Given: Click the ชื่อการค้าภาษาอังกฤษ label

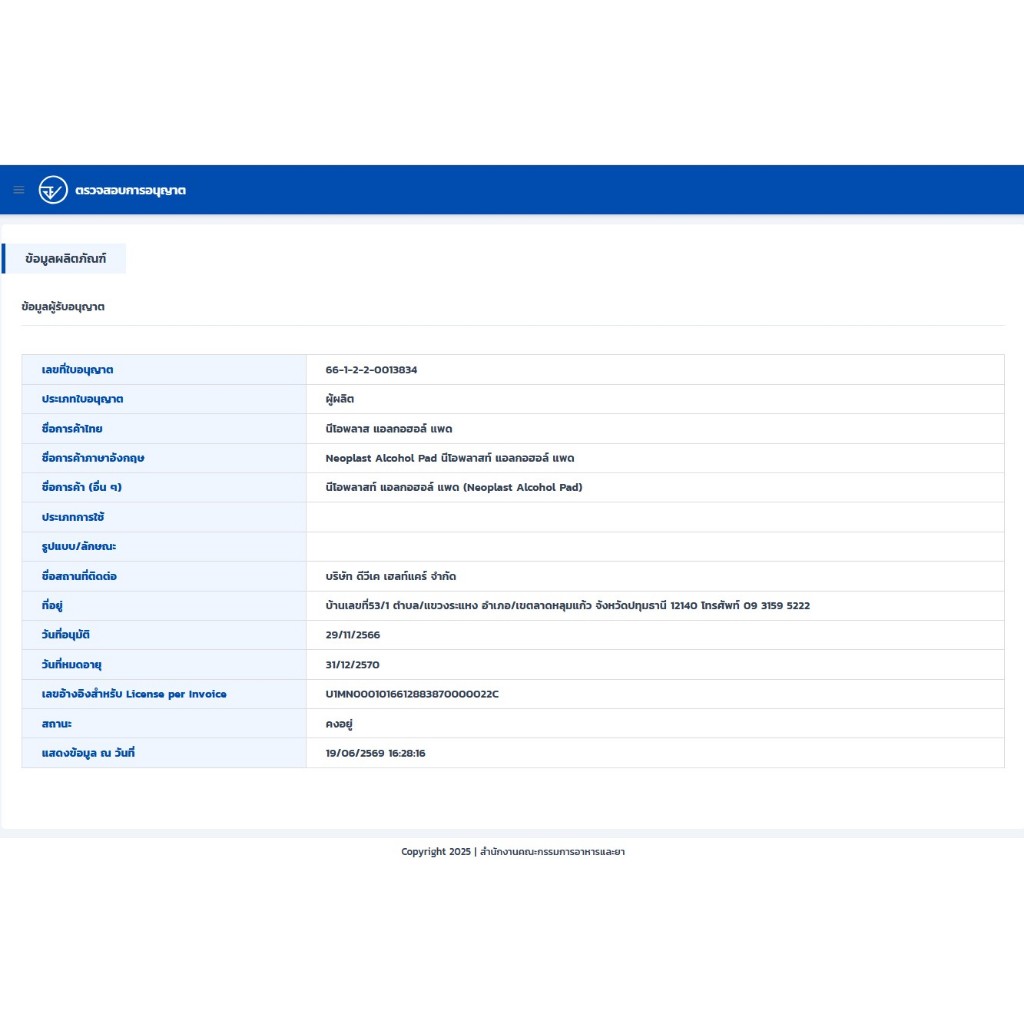Looking at the screenshot, I should click(x=93, y=458).
